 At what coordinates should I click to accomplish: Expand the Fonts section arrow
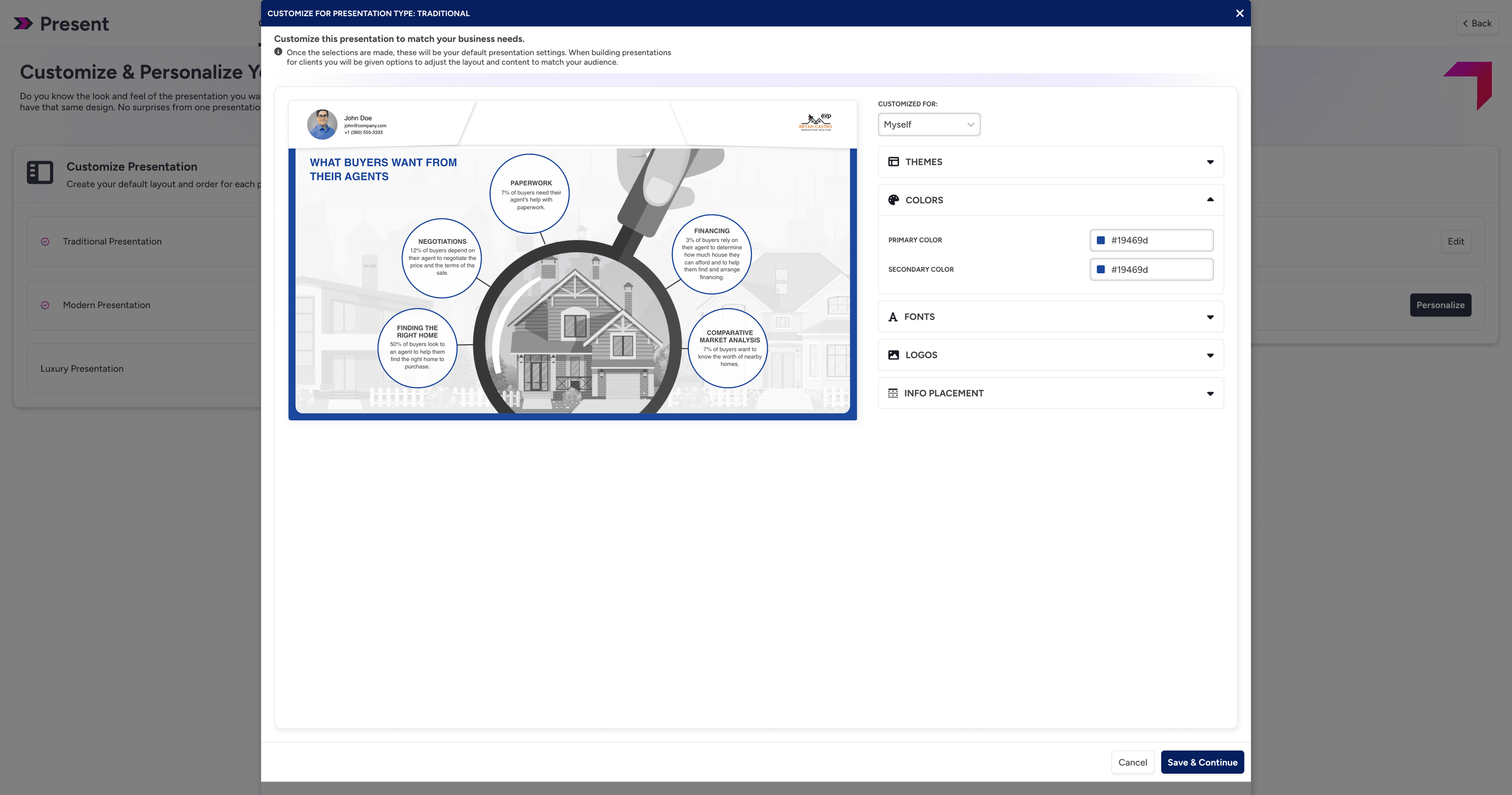tap(1210, 317)
